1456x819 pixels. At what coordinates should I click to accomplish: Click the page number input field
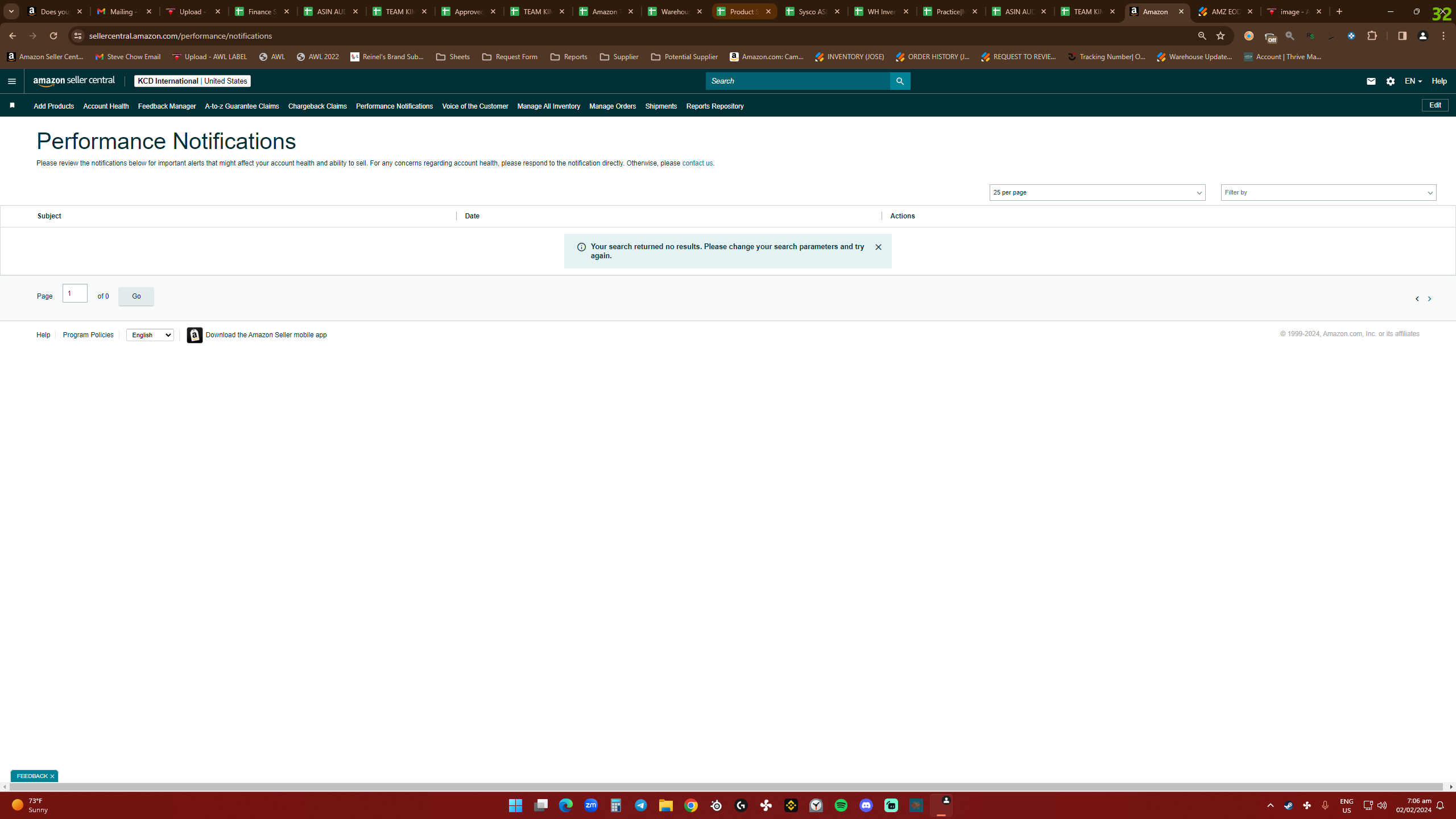(x=75, y=293)
